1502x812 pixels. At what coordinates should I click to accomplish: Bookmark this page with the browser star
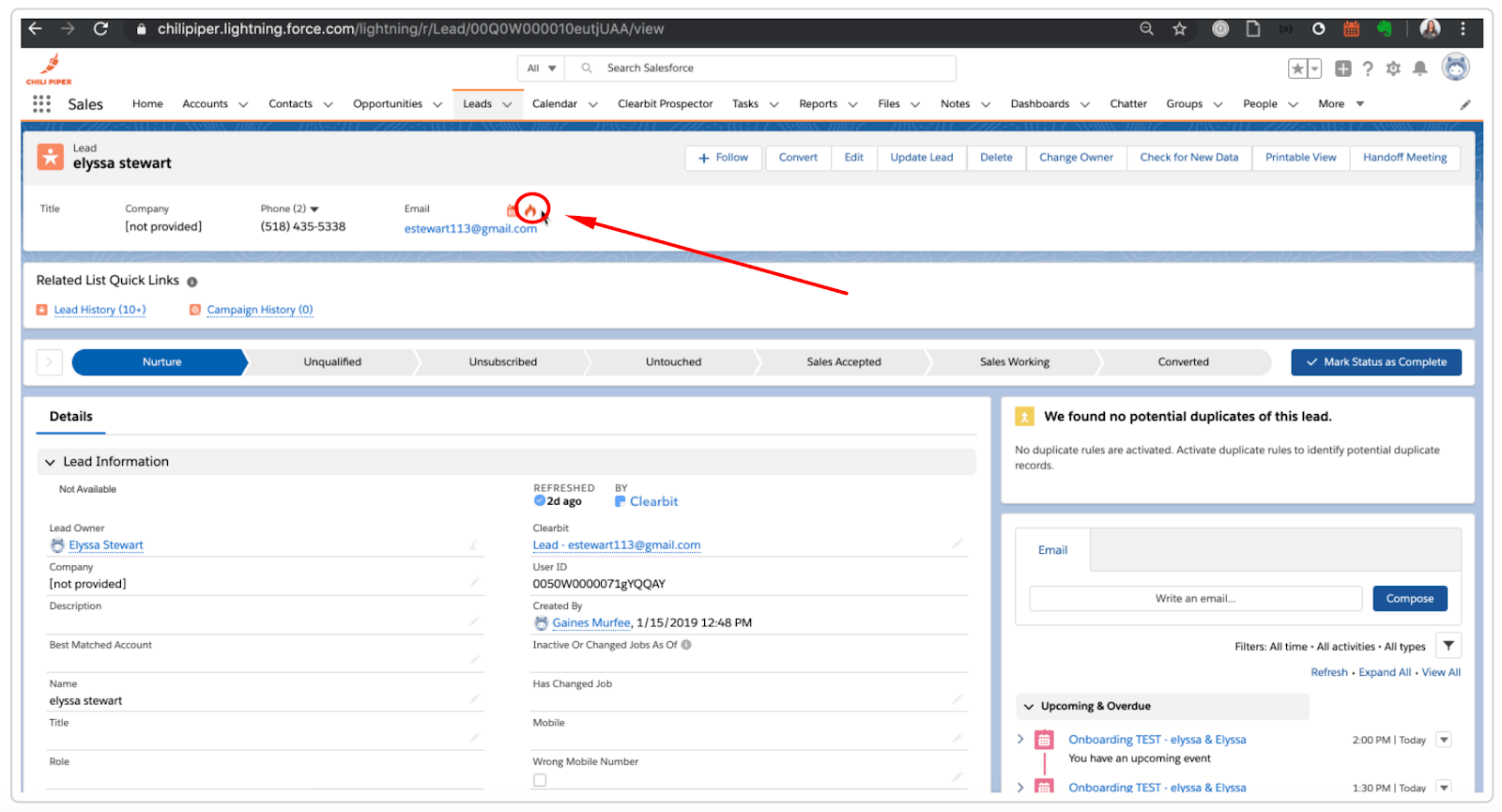pos(1180,29)
